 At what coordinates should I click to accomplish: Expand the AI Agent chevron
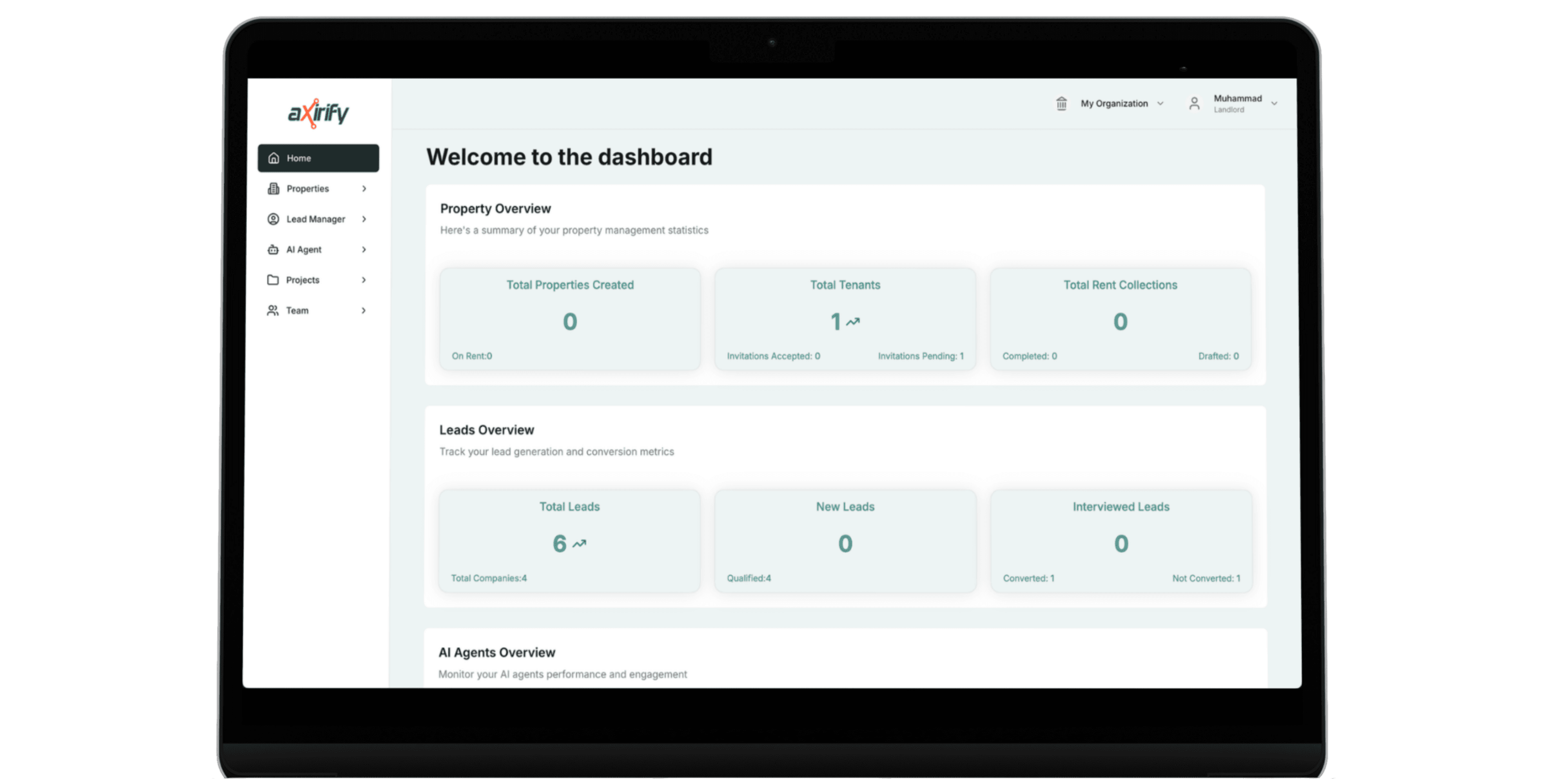364,249
